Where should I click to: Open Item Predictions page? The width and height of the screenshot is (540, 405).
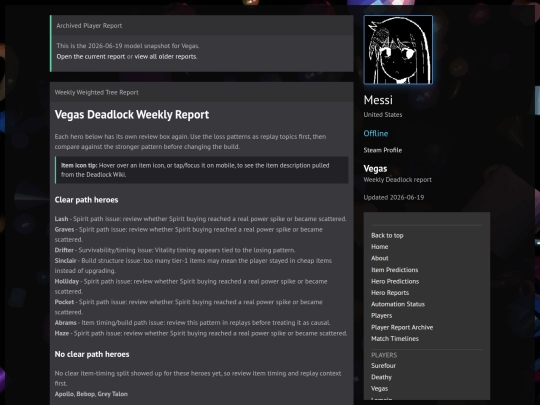[395, 270]
